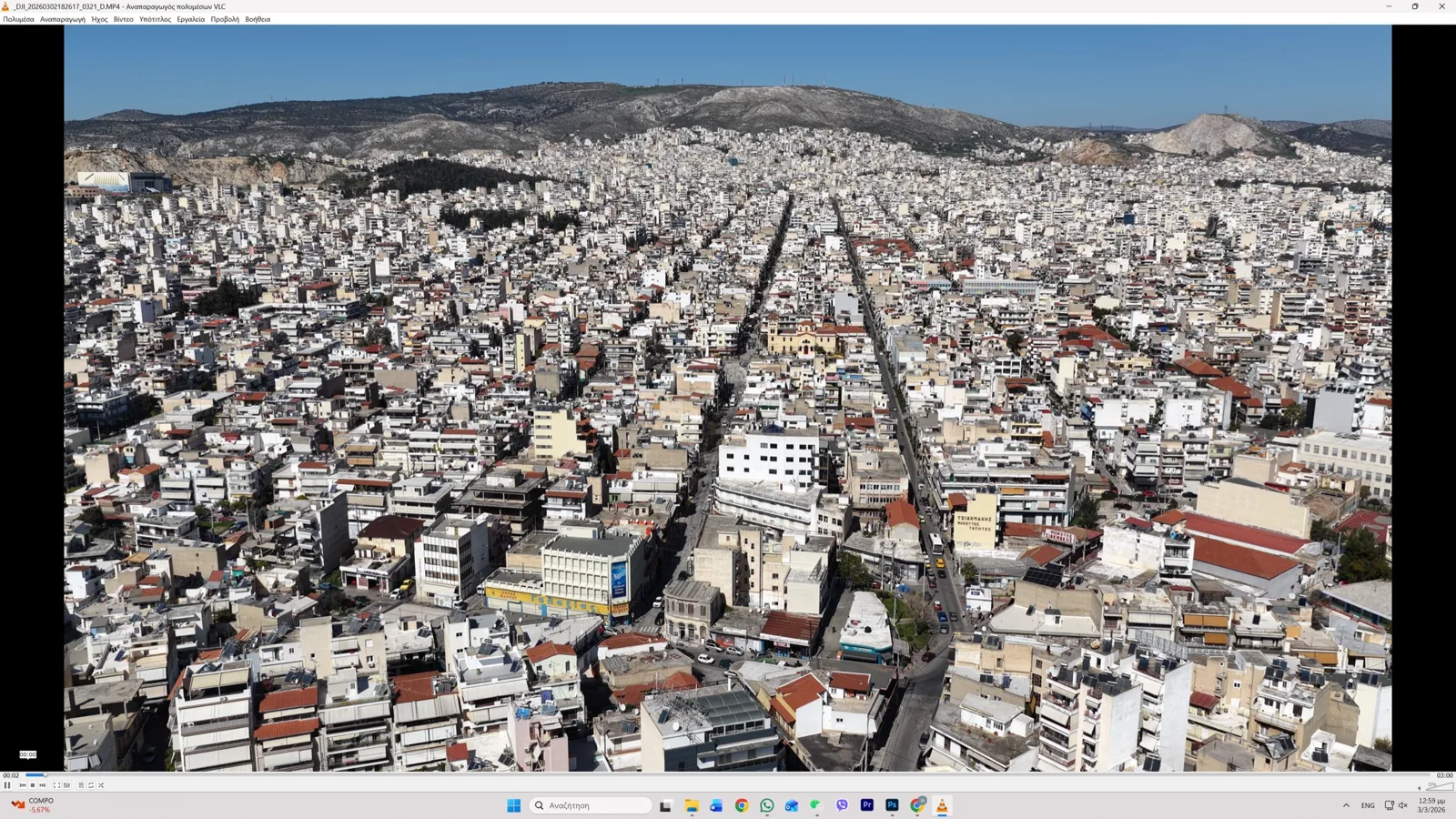Open the network and muted sound tray

(x=1396, y=805)
